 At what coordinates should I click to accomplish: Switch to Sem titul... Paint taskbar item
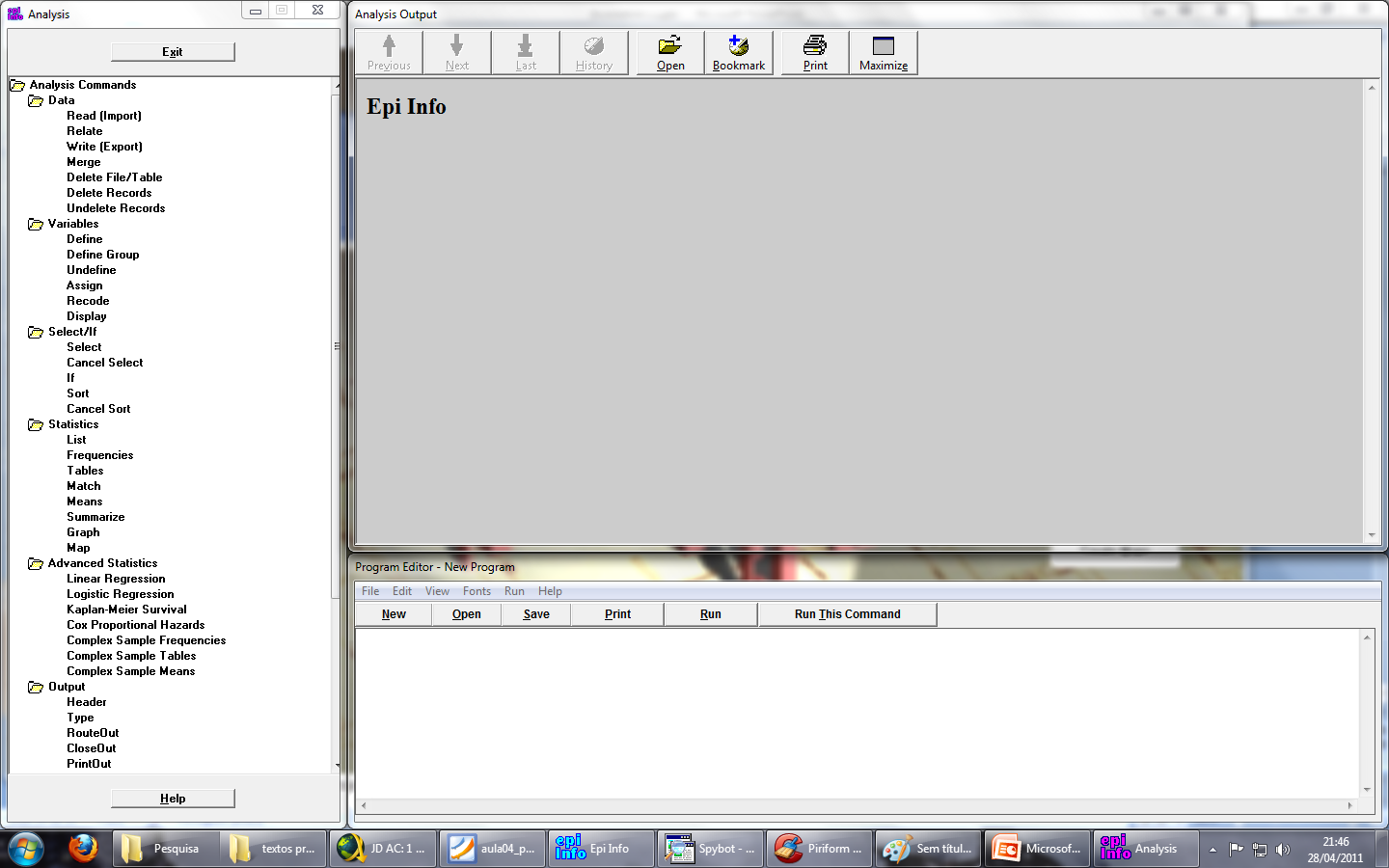coord(928,849)
